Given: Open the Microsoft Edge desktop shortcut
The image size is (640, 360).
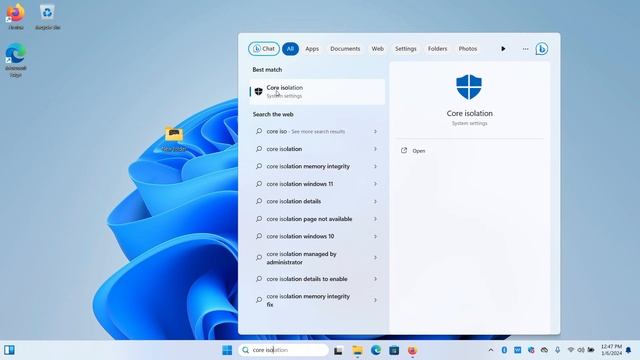Looking at the screenshot, I should point(16,60).
